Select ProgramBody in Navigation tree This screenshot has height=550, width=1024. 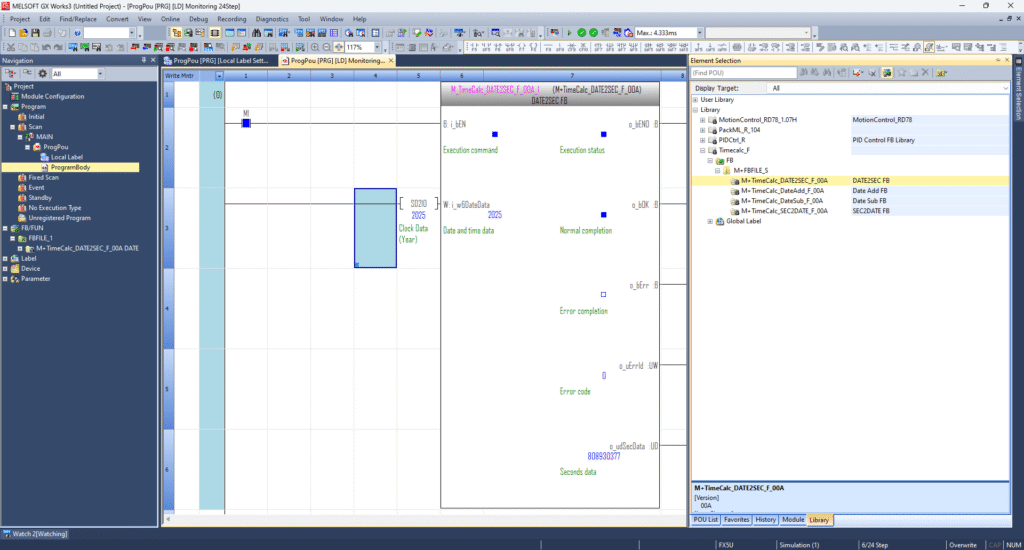[70, 168]
